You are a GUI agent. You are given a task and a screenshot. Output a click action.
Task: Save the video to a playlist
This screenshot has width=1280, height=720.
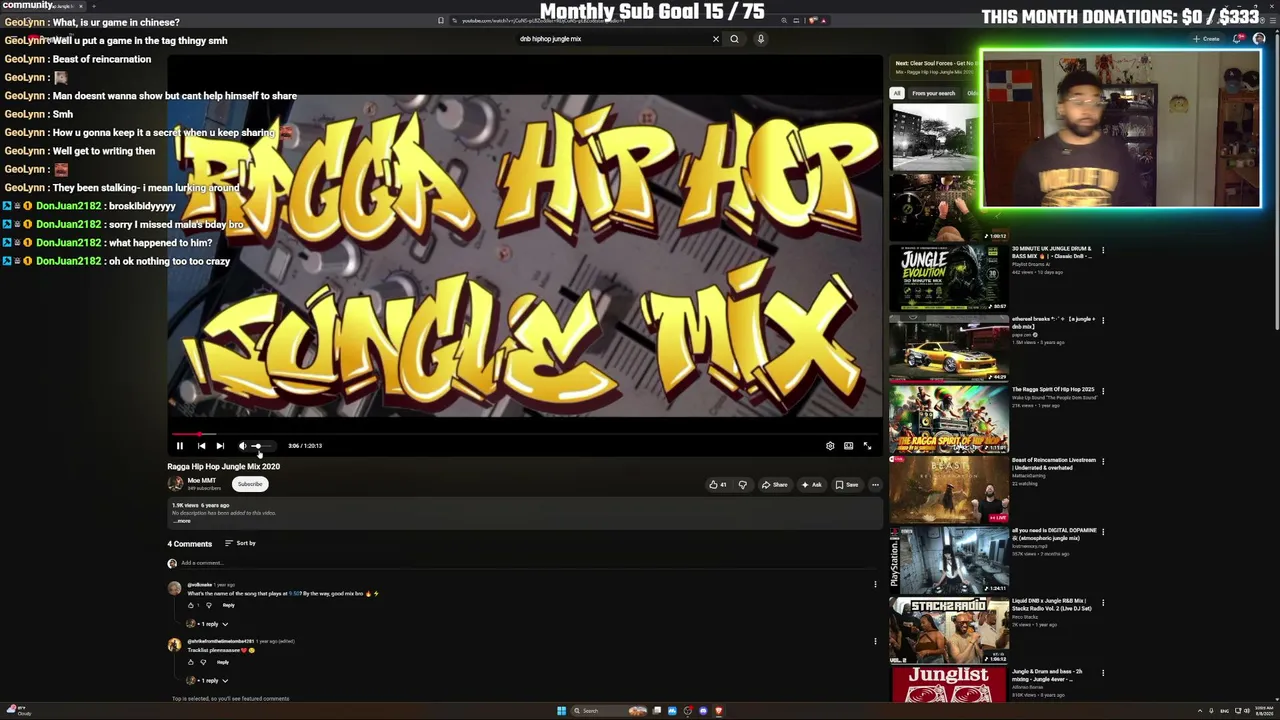click(847, 485)
